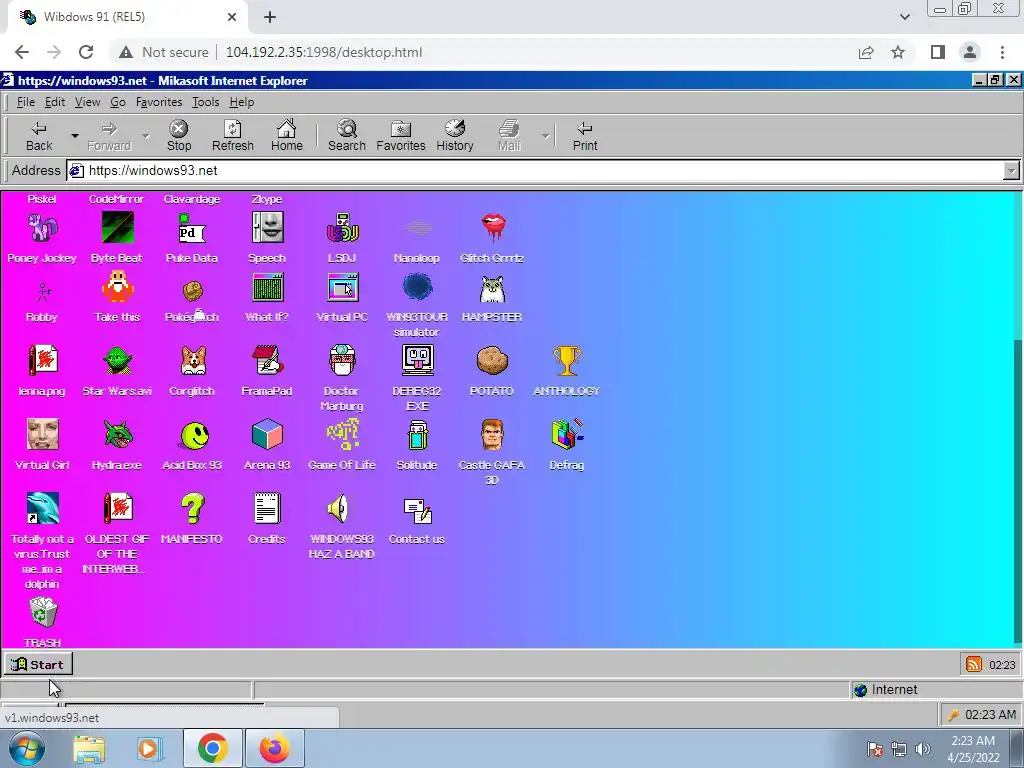This screenshot has height=768, width=1024.
Task: Open the Chrome tab search chevron
Action: coord(904,17)
